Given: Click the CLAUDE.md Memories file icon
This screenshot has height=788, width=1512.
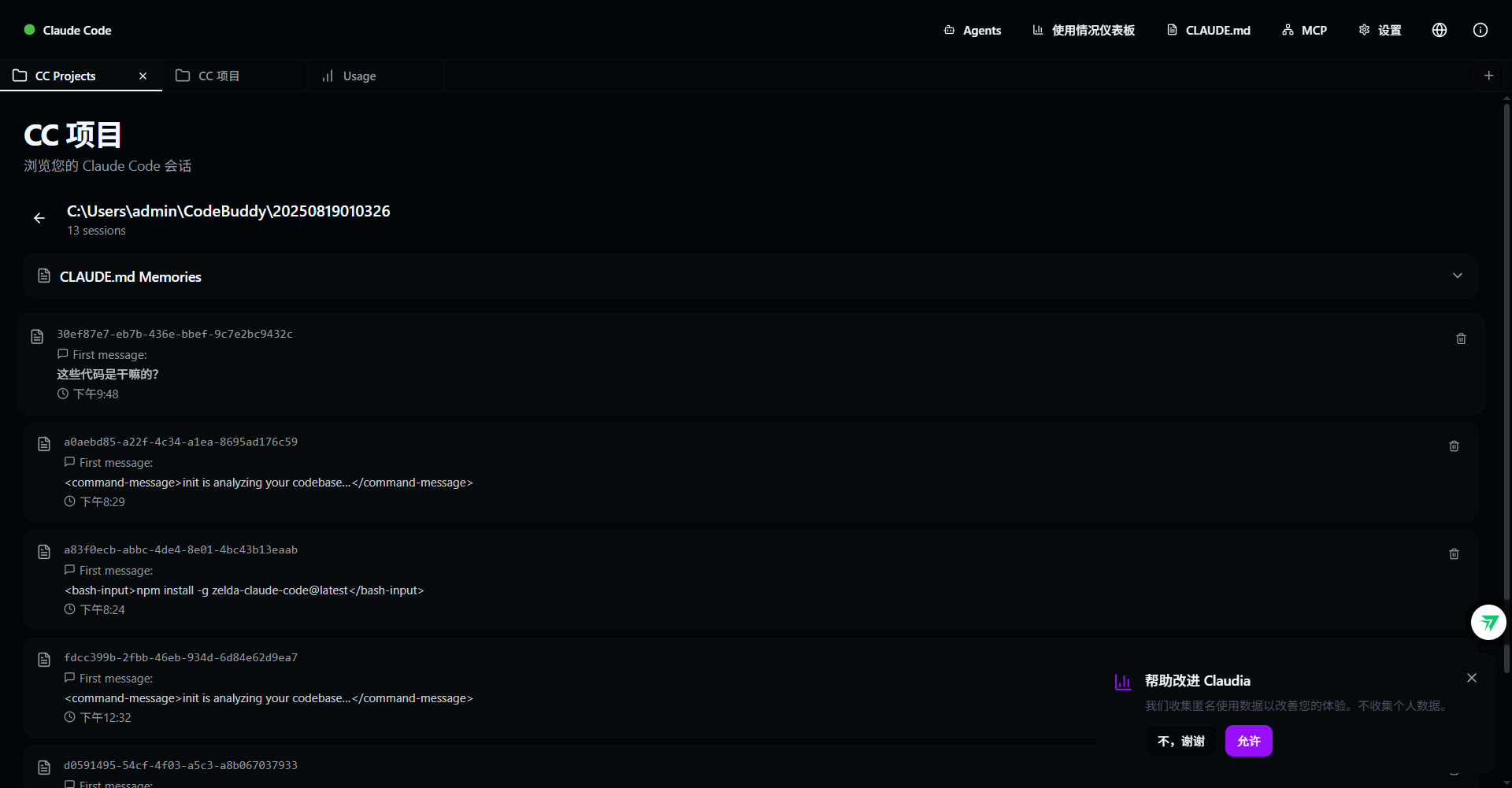Looking at the screenshot, I should (44, 276).
